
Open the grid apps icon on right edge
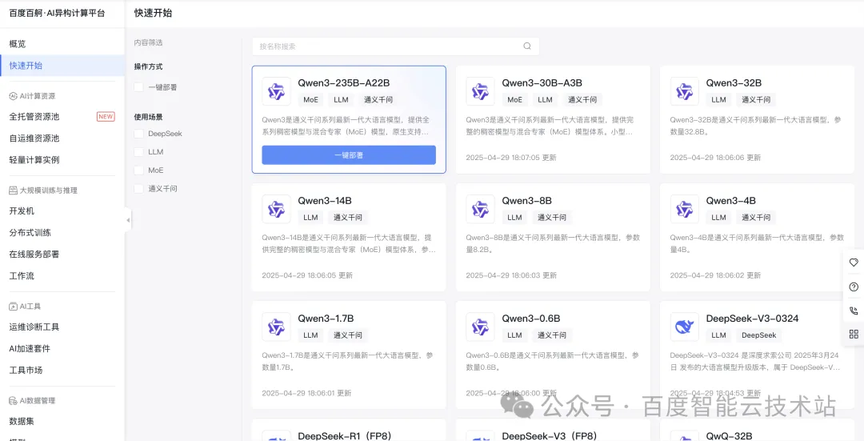[854, 334]
